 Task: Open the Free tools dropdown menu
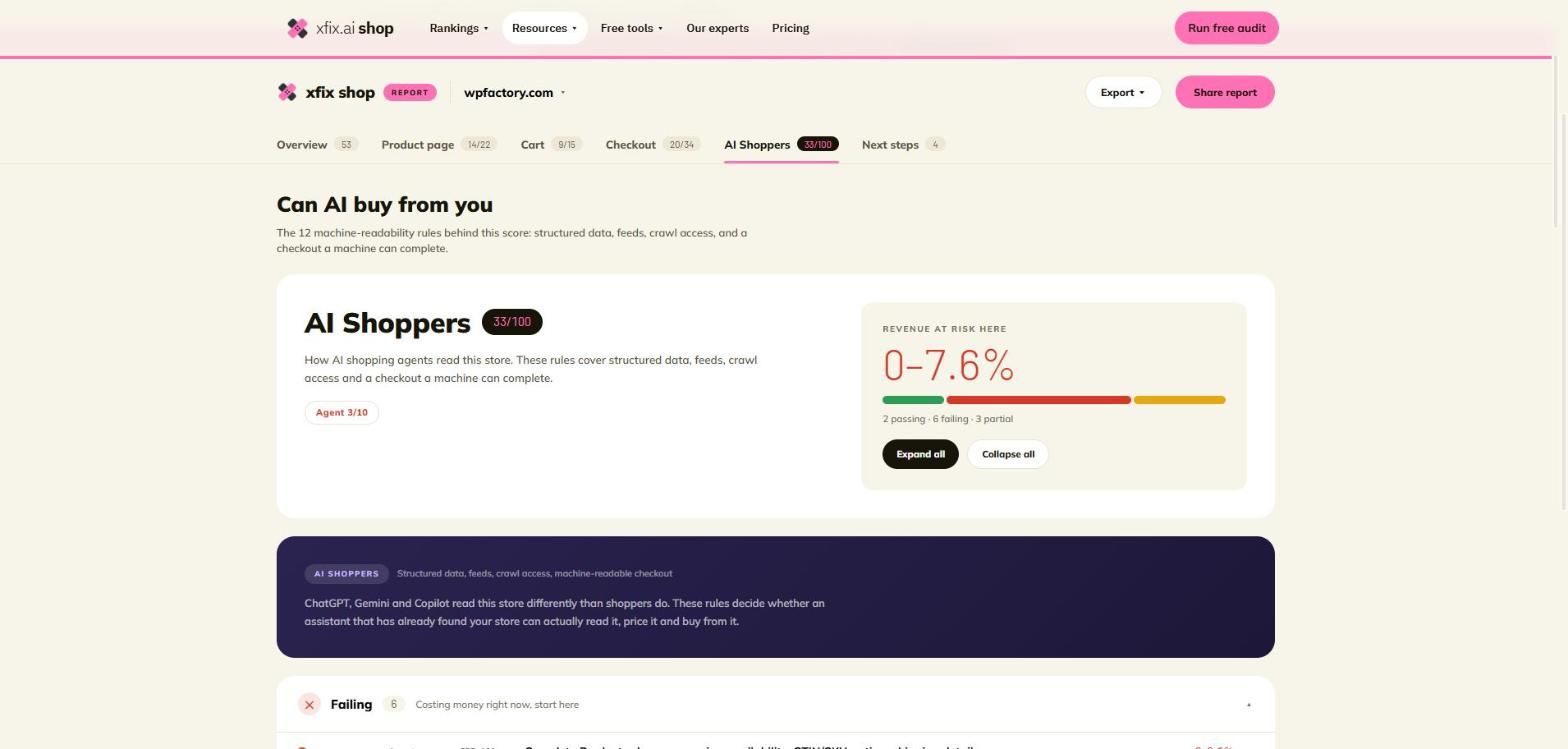click(x=631, y=28)
